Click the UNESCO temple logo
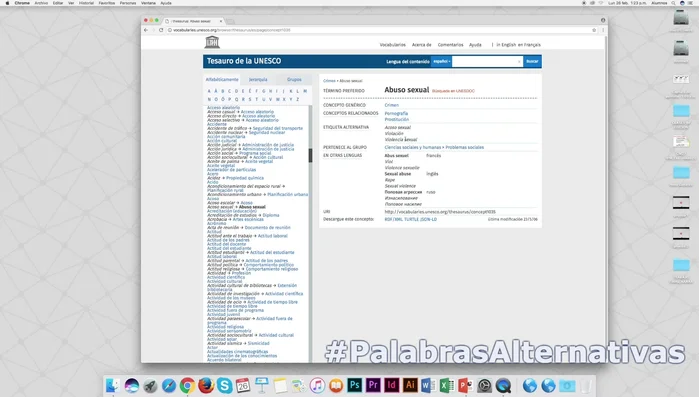The height and width of the screenshot is (397, 699). click(x=212, y=42)
